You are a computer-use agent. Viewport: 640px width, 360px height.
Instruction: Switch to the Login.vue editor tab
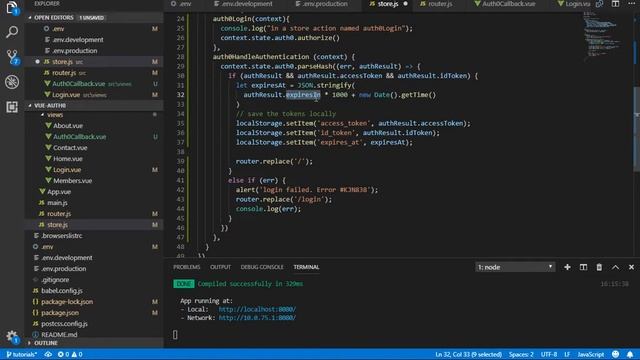pos(573,4)
